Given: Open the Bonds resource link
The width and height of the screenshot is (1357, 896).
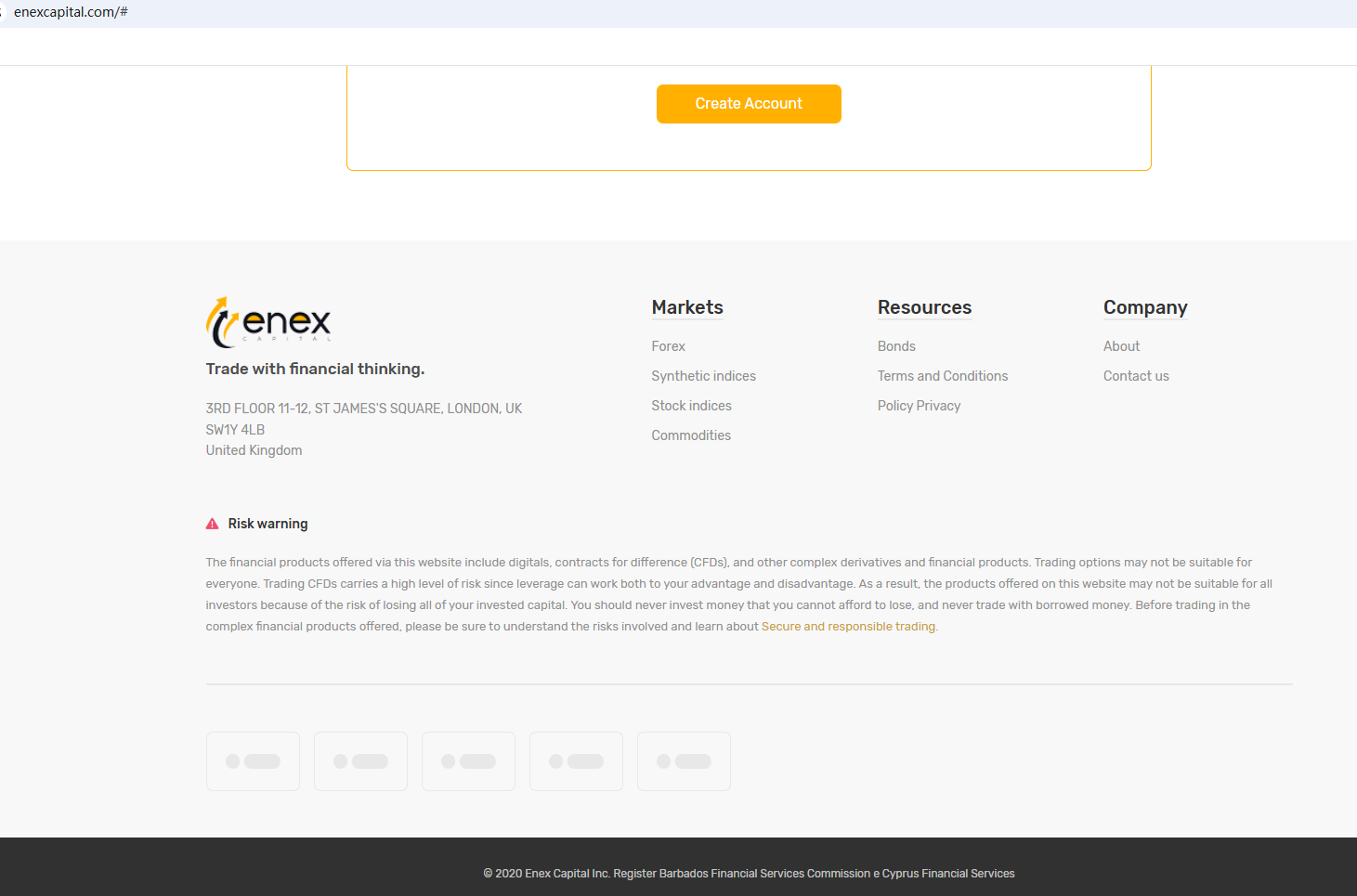Looking at the screenshot, I should coord(896,346).
